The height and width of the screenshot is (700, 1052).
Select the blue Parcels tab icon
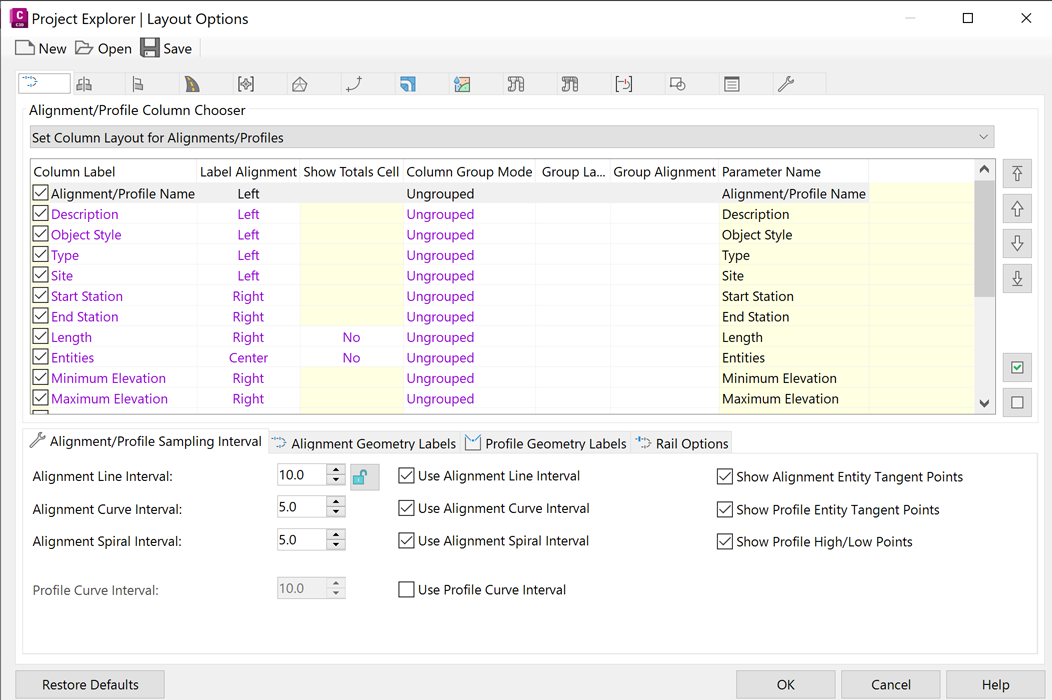point(408,84)
